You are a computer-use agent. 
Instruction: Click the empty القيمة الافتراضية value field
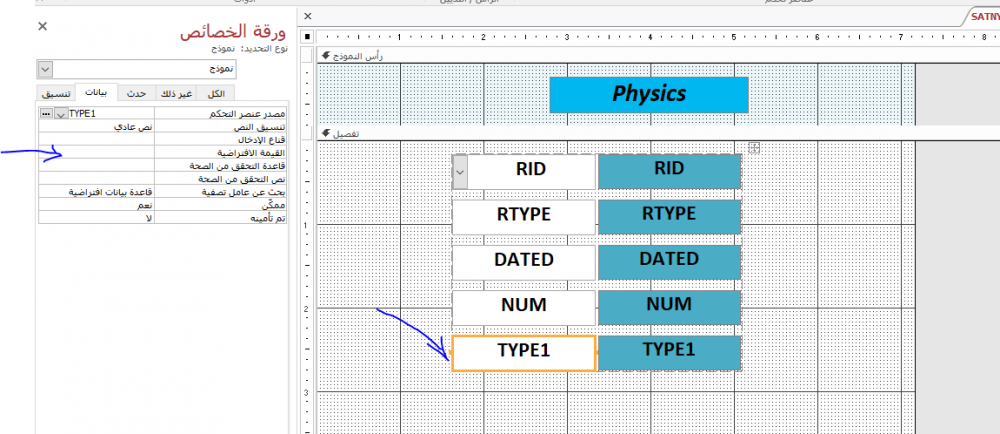pyautogui.click(x=96, y=152)
